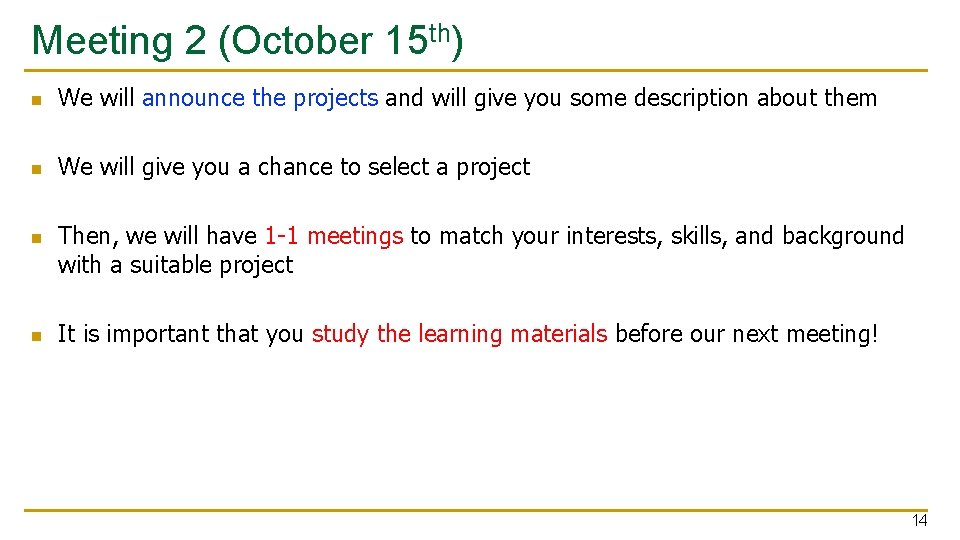Click the blue 'announce the projects' text
This screenshot has height=540, width=960.
(x=260, y=98)
